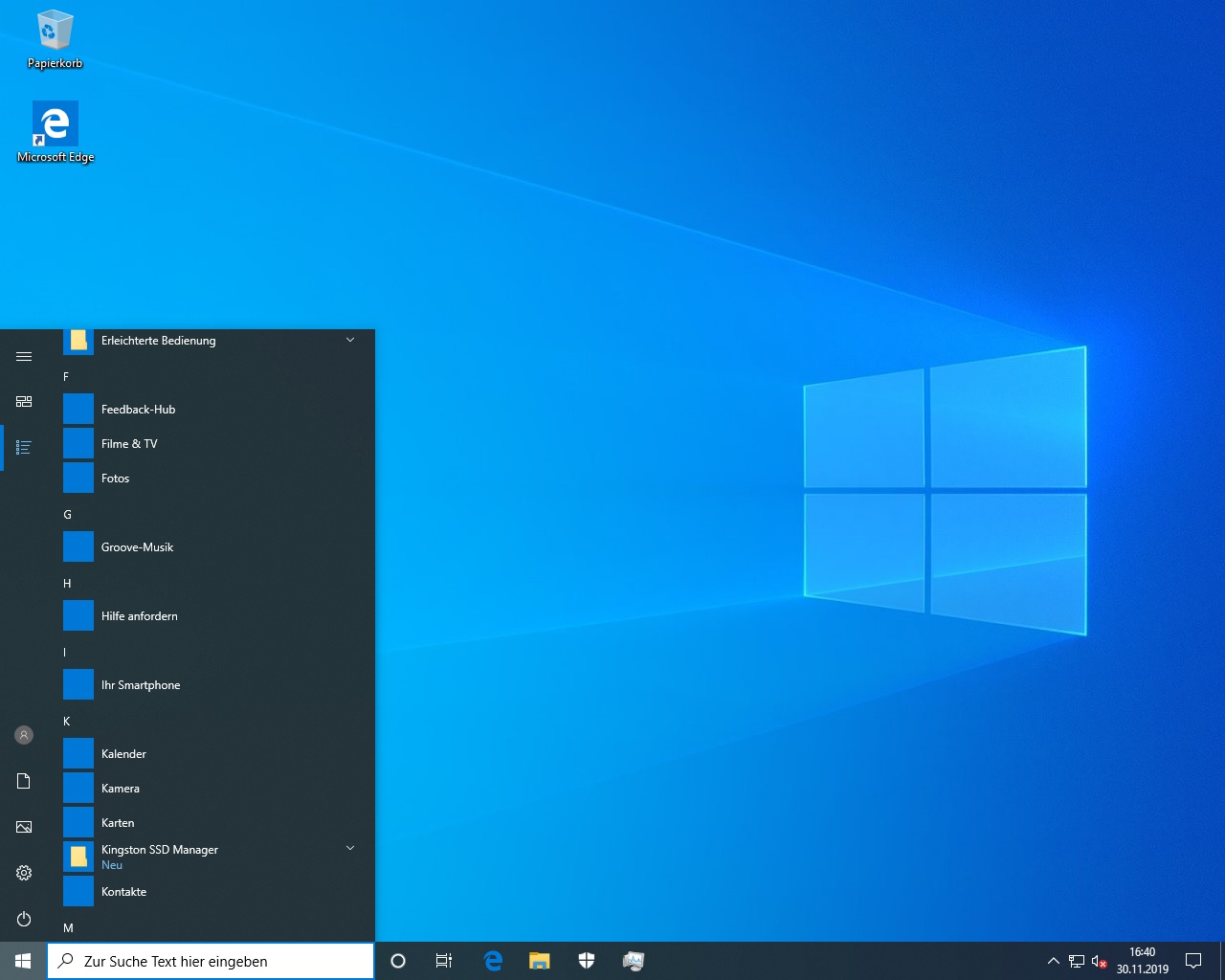Click the Show Desktop strip at taskbar end
The image size is (1225, 980).
pos(1222,961)
